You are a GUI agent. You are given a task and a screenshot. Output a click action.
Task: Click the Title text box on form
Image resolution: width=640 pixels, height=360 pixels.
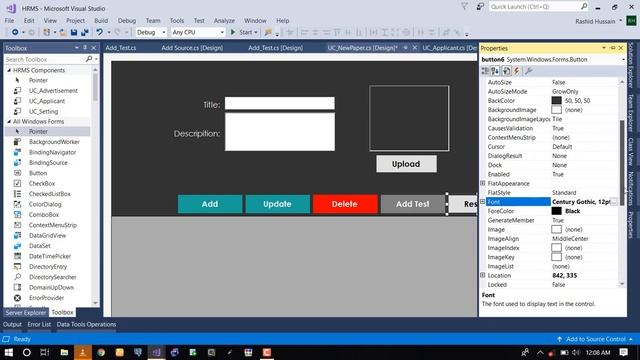pos(280,104)
